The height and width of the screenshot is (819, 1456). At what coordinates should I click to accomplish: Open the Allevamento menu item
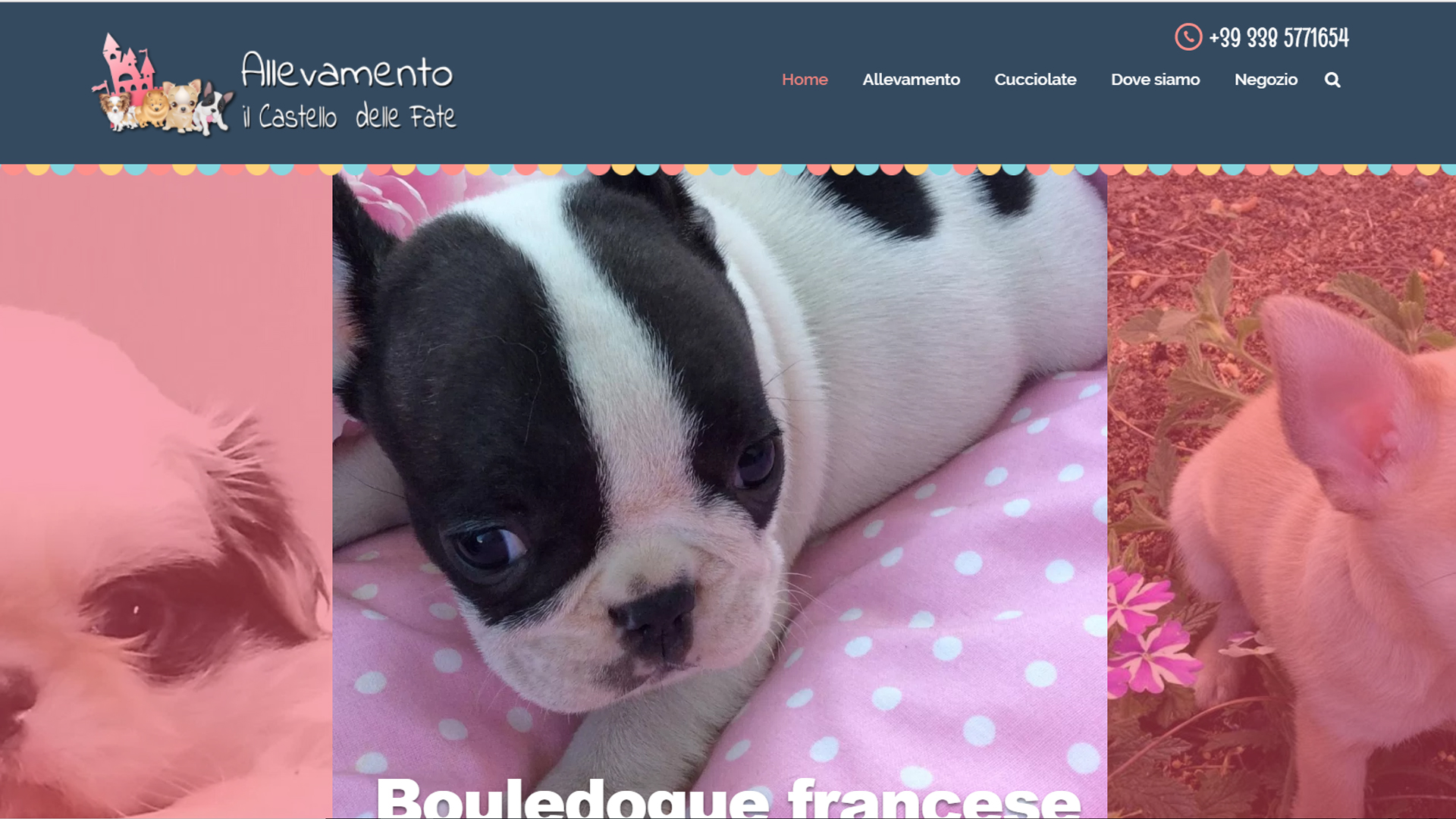pyautogui.click(x=911, y=80)
